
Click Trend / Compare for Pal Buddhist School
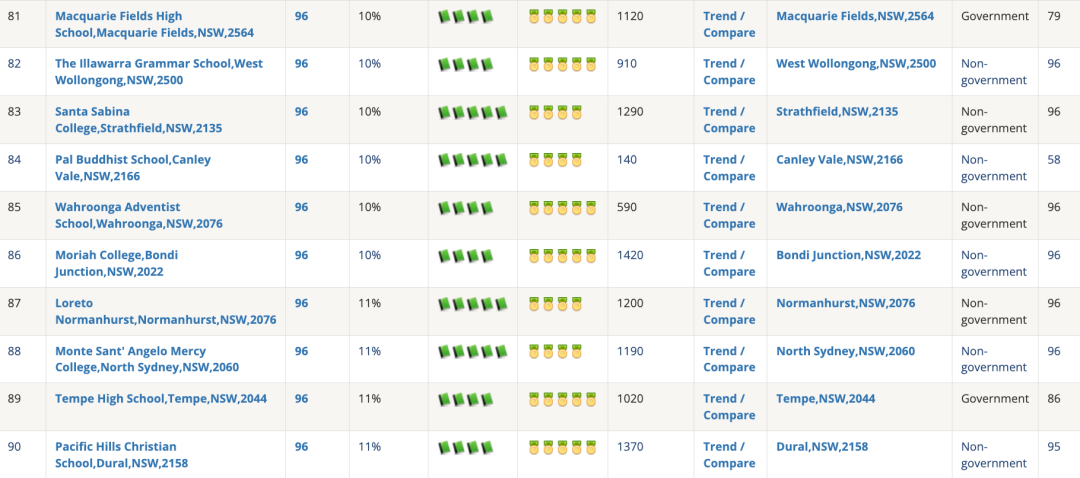(x=729, y=167)
